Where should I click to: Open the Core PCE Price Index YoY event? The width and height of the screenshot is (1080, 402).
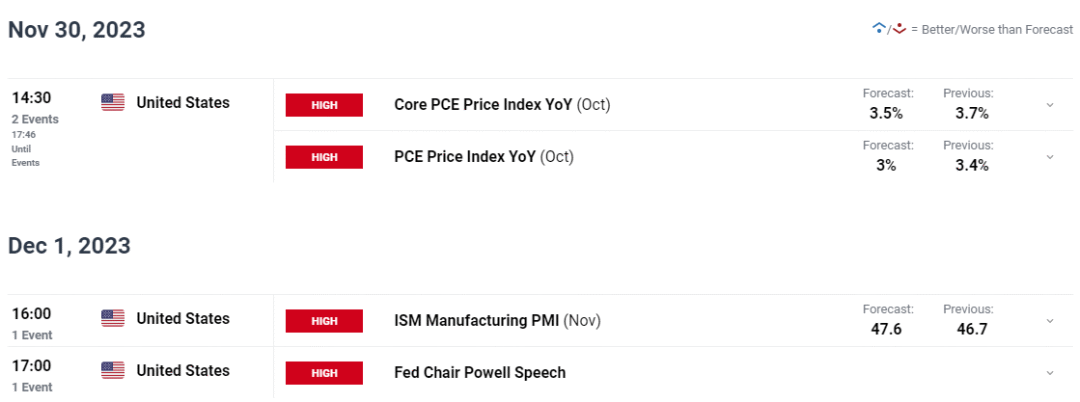483,104
